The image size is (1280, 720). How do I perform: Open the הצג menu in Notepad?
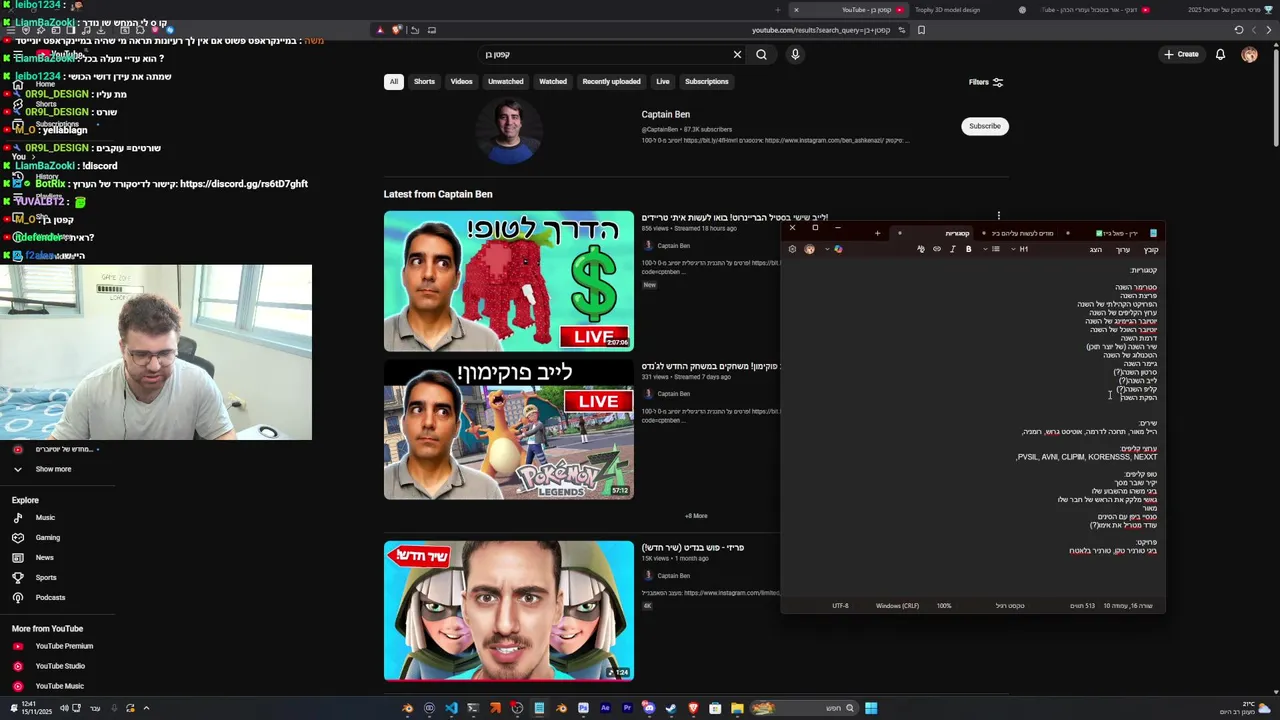point(1096,250)
